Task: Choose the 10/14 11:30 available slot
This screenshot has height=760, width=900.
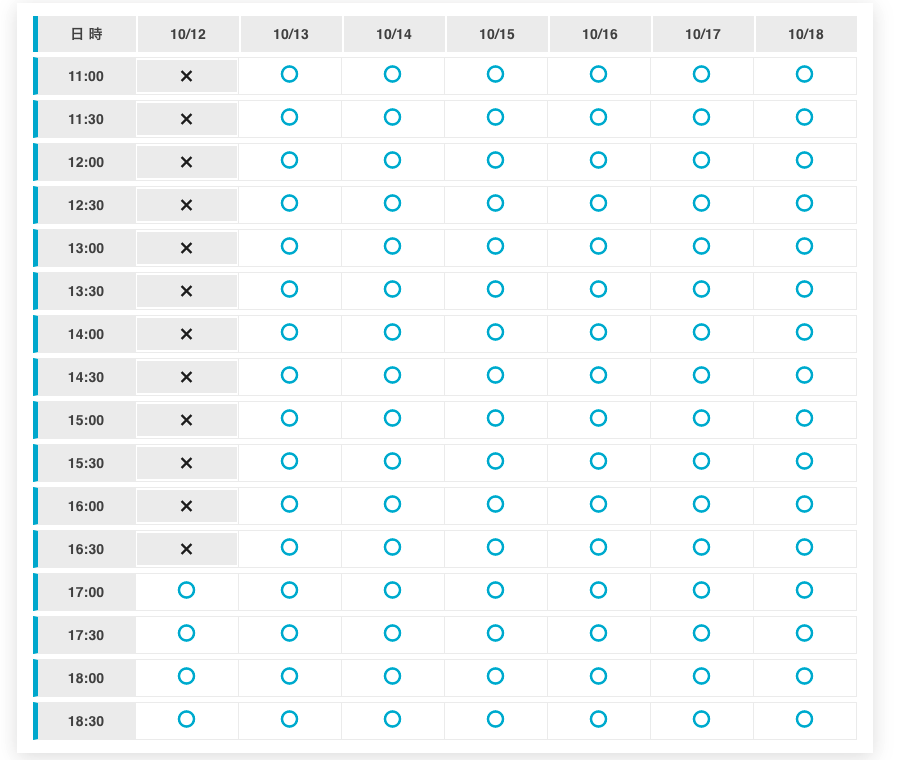Action: [x=393, y=117]
